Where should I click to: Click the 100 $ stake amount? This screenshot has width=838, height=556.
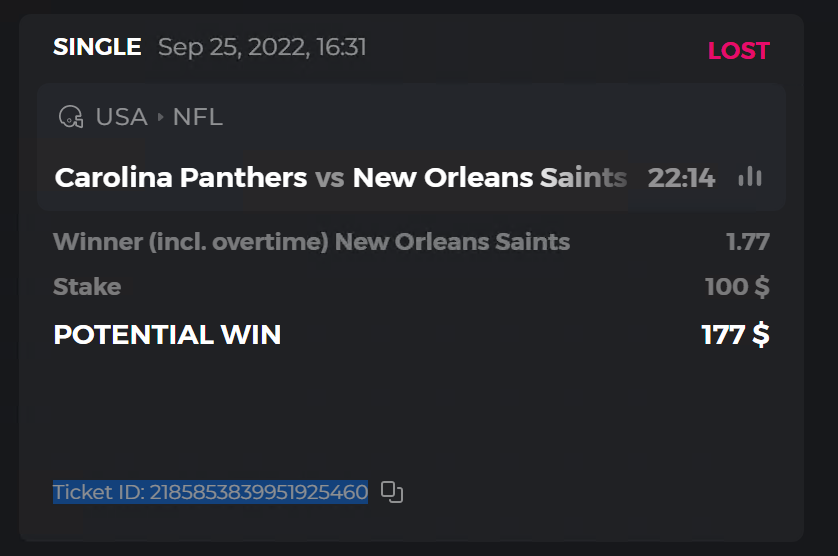(737, 287)
